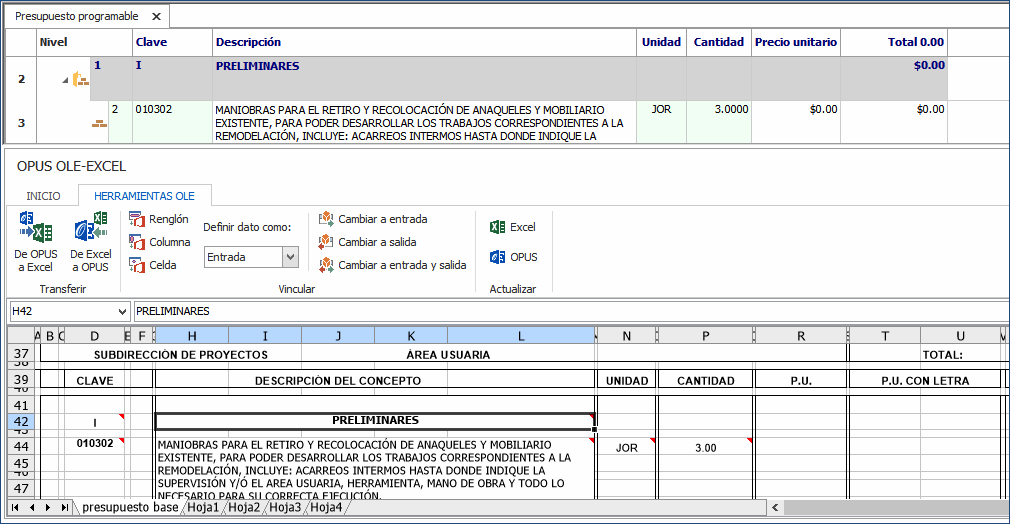Go to the previous sheet tab arrow
Viewport: 1010px width, 524px height.
click(x=32, y=508)
